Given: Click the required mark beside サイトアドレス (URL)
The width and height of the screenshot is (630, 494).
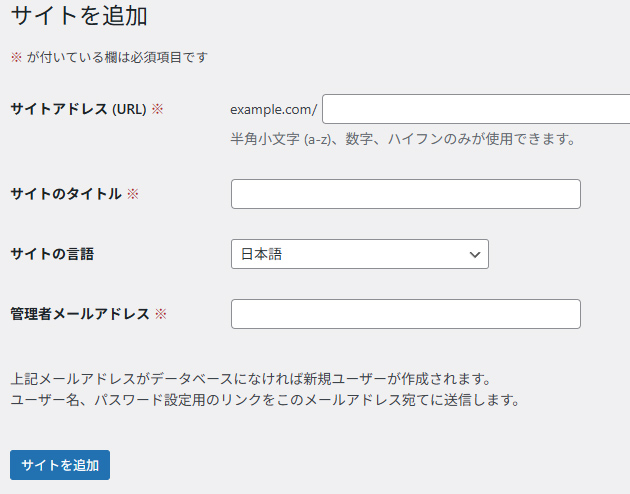Looking at the screenshot, I should 157,109.
